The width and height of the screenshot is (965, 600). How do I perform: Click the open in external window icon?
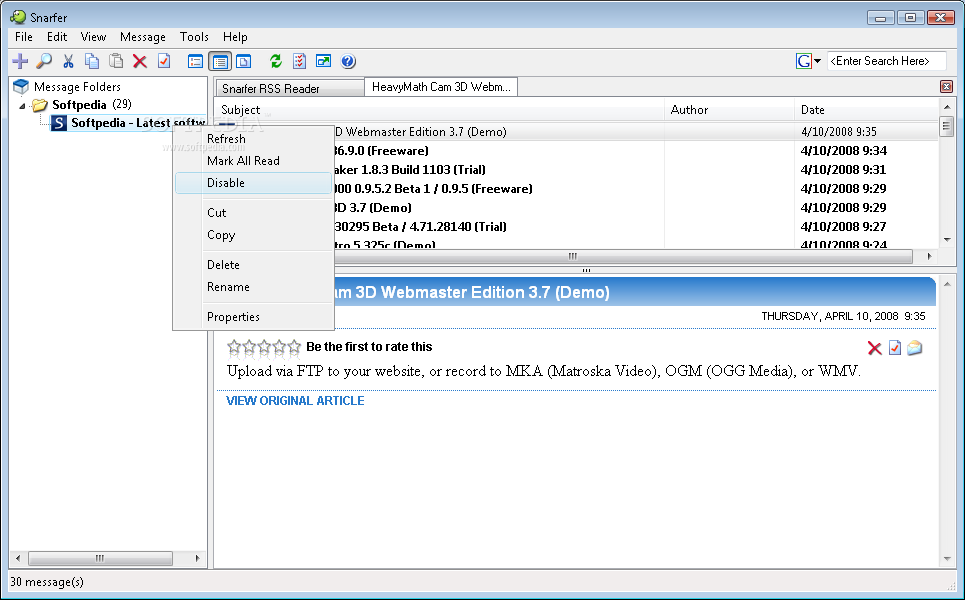(x=323, y=61)
